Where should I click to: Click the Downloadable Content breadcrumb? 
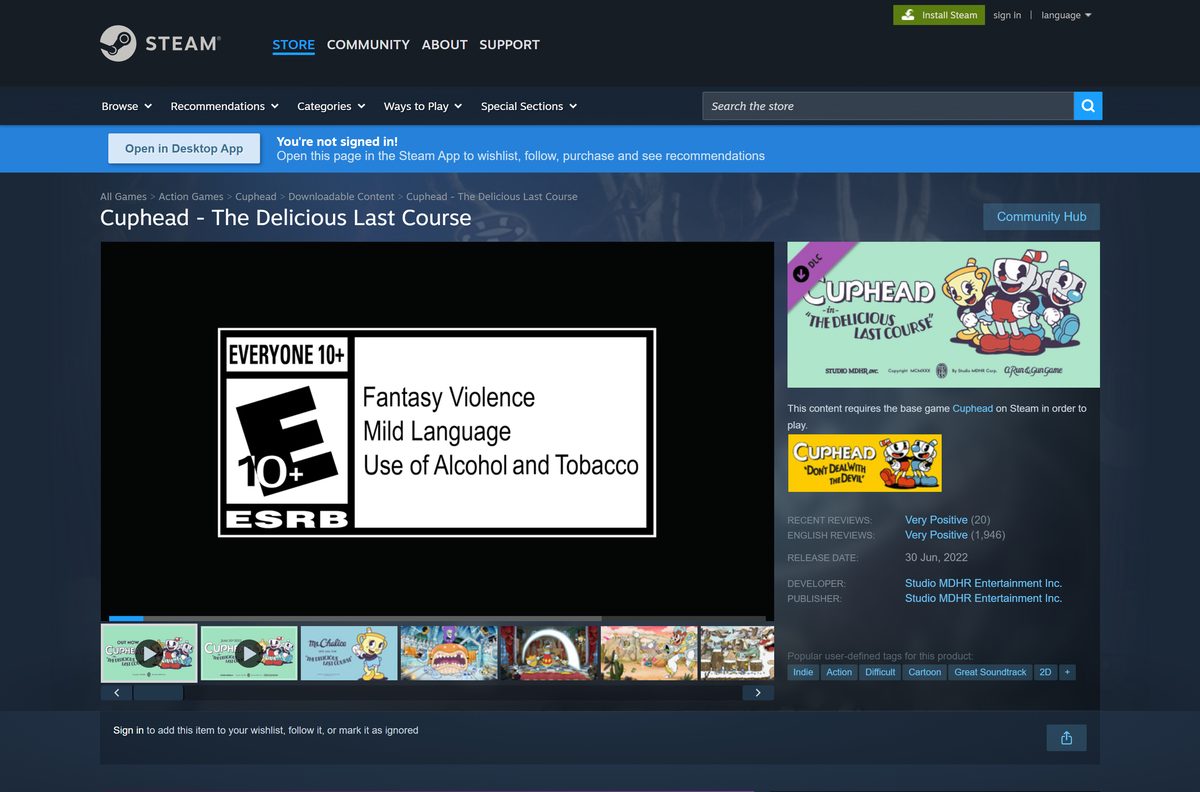click(x=341, y=197)
